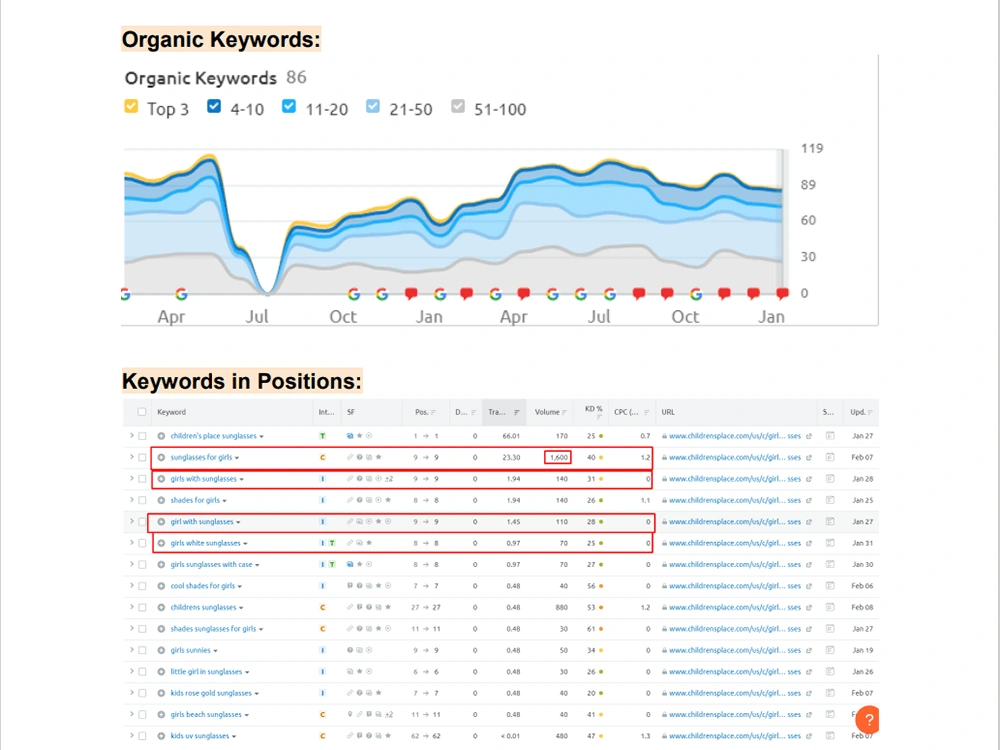1000x750 pixels.
Task: Open the childrens sunglasses keyword link
Action: 203,608
